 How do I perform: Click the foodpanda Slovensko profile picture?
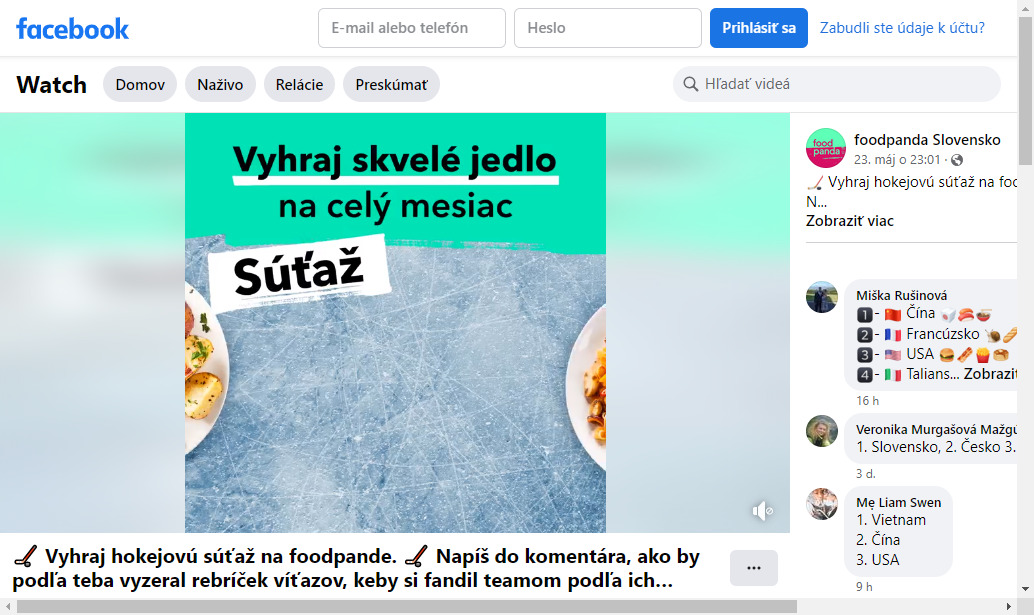click(826, 148)
